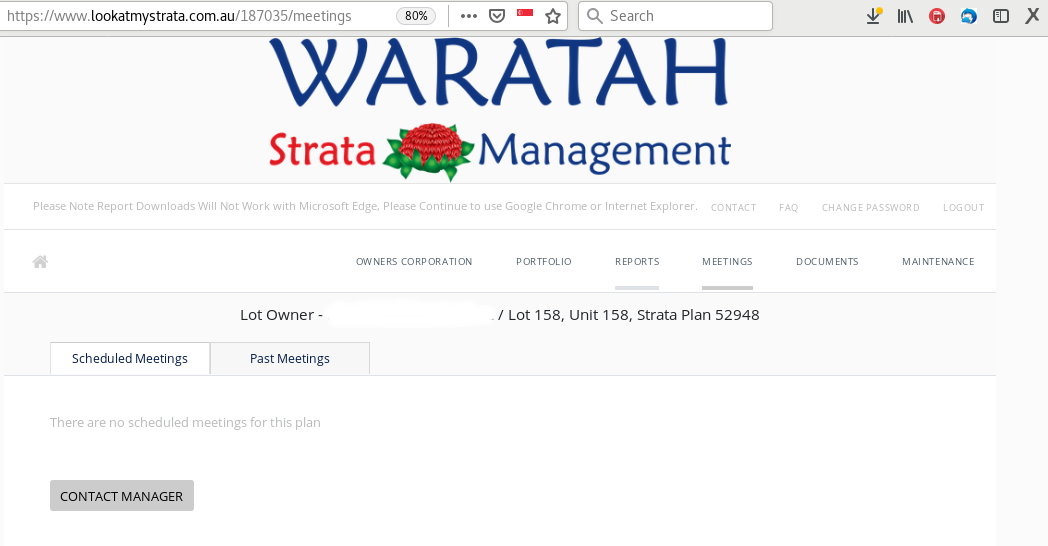Image resolution: width=1048 pixels, height=546 pixels.
Task: Bookmark this page with the star icon
Action: 553,16
